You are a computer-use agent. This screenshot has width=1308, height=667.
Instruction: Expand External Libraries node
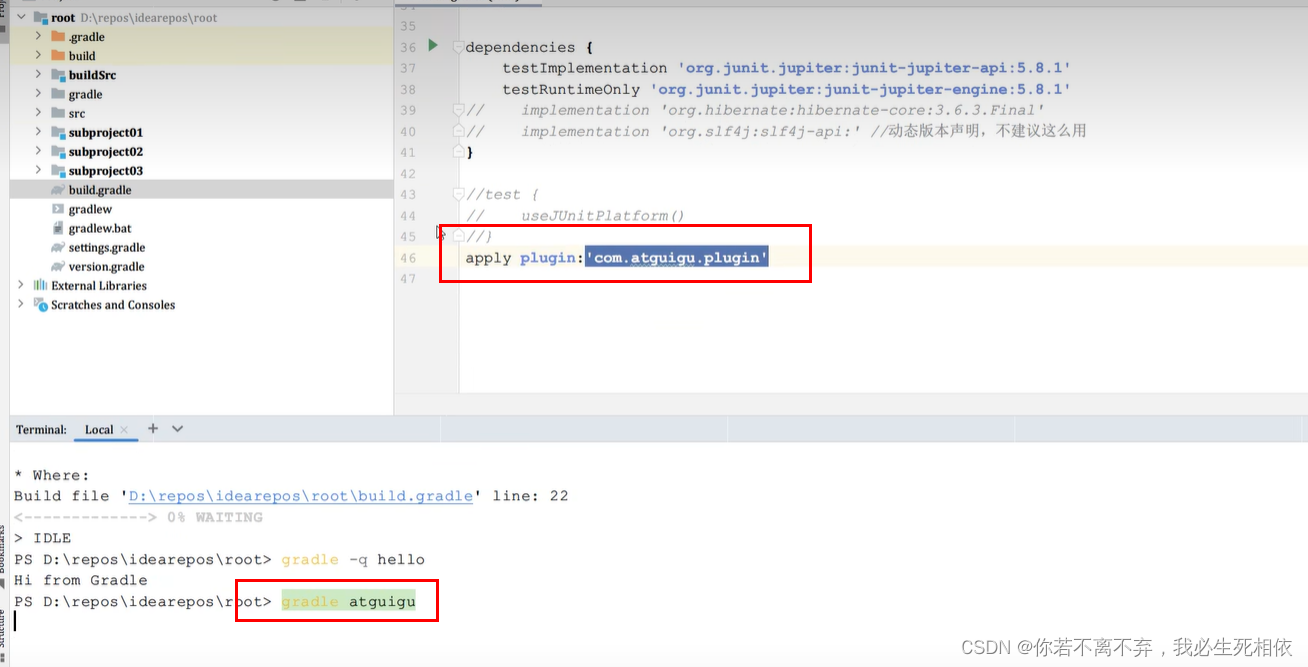[21, 285]
